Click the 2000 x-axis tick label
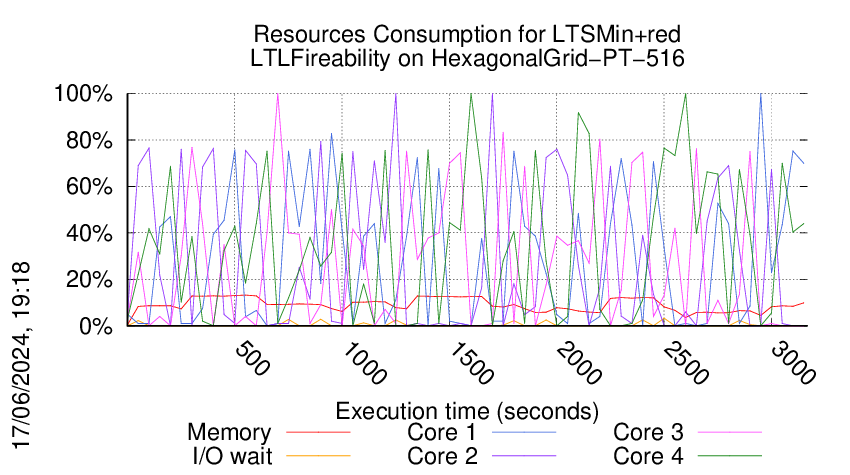 pos(579,363)
